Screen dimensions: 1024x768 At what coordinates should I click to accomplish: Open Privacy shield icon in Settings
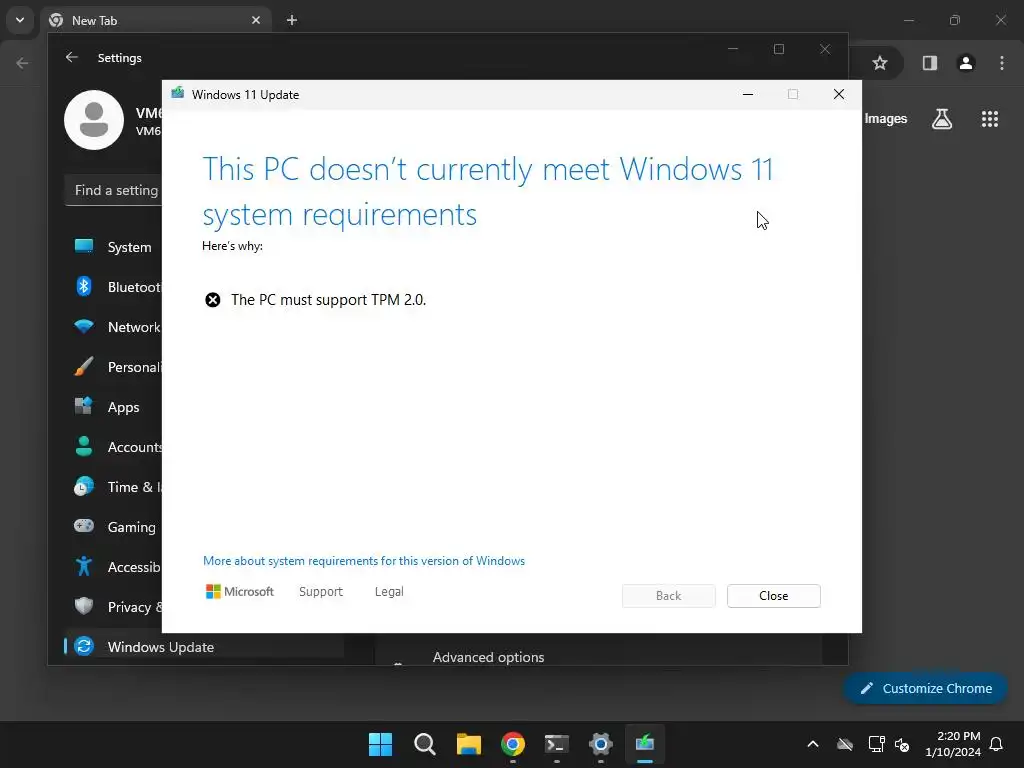84,606
